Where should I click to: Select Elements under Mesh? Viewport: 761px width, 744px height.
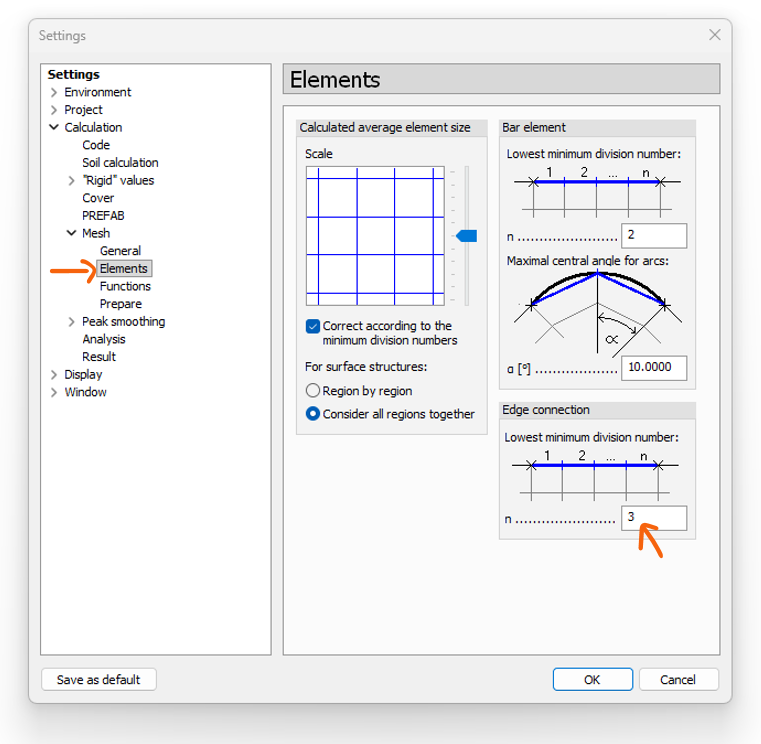(x=124, y=268)
